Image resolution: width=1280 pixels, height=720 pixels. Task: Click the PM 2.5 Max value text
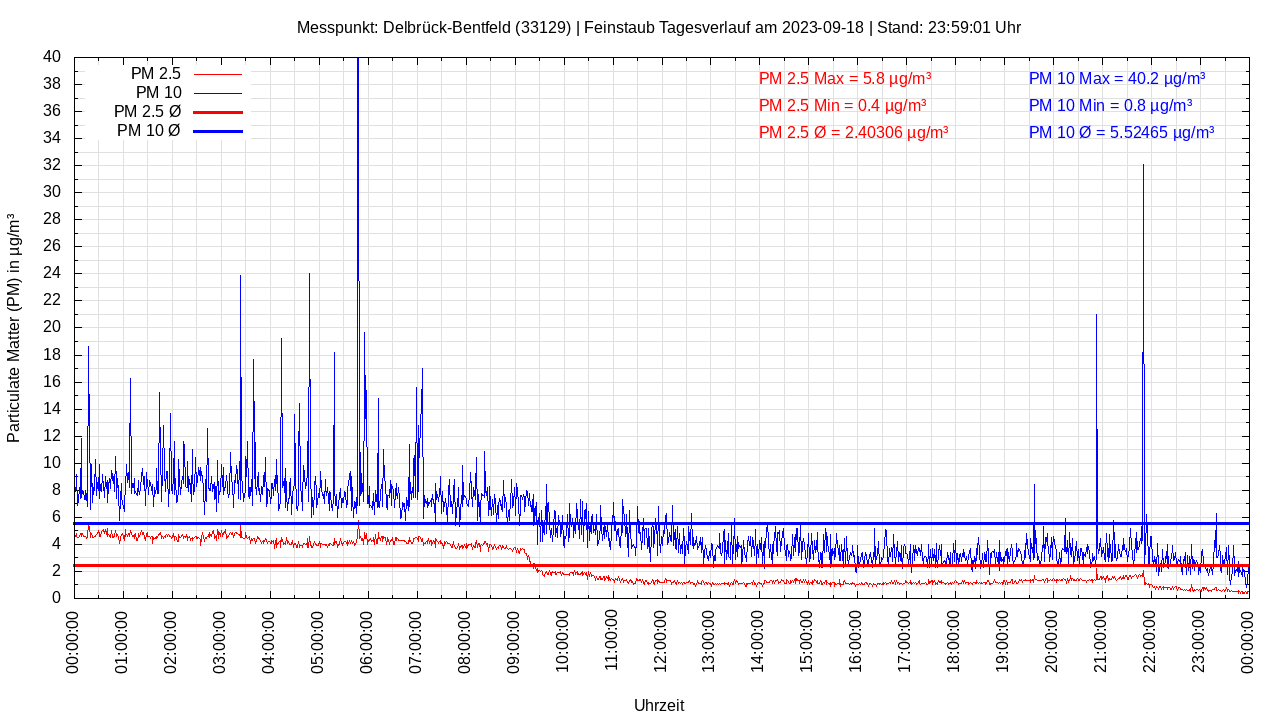click(845, 78)
